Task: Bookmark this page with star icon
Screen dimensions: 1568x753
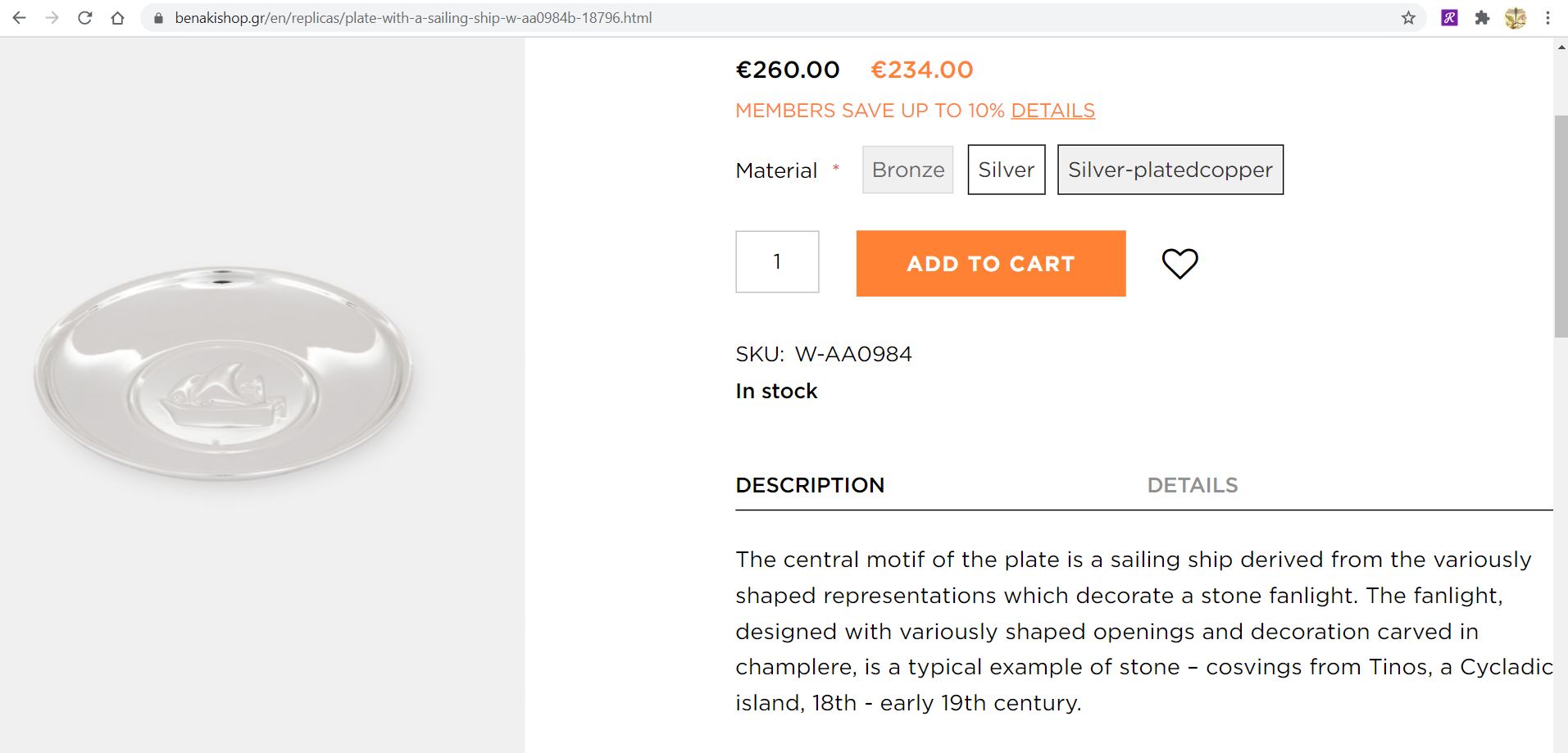Action: click(1408, 18)
